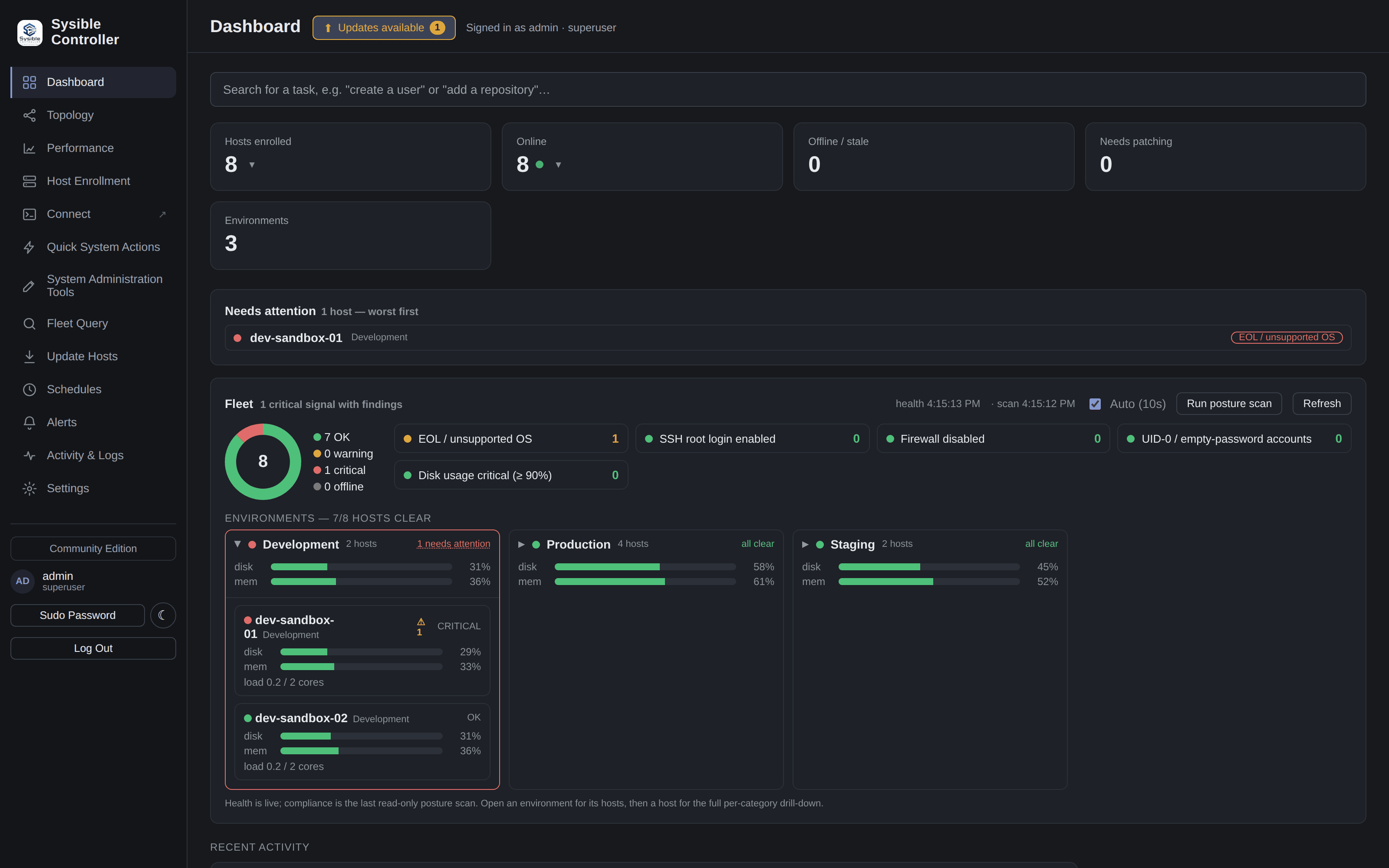Toggle dark mode with the moon icon
The image size is (1389, 868).
[x=162, y=615]
